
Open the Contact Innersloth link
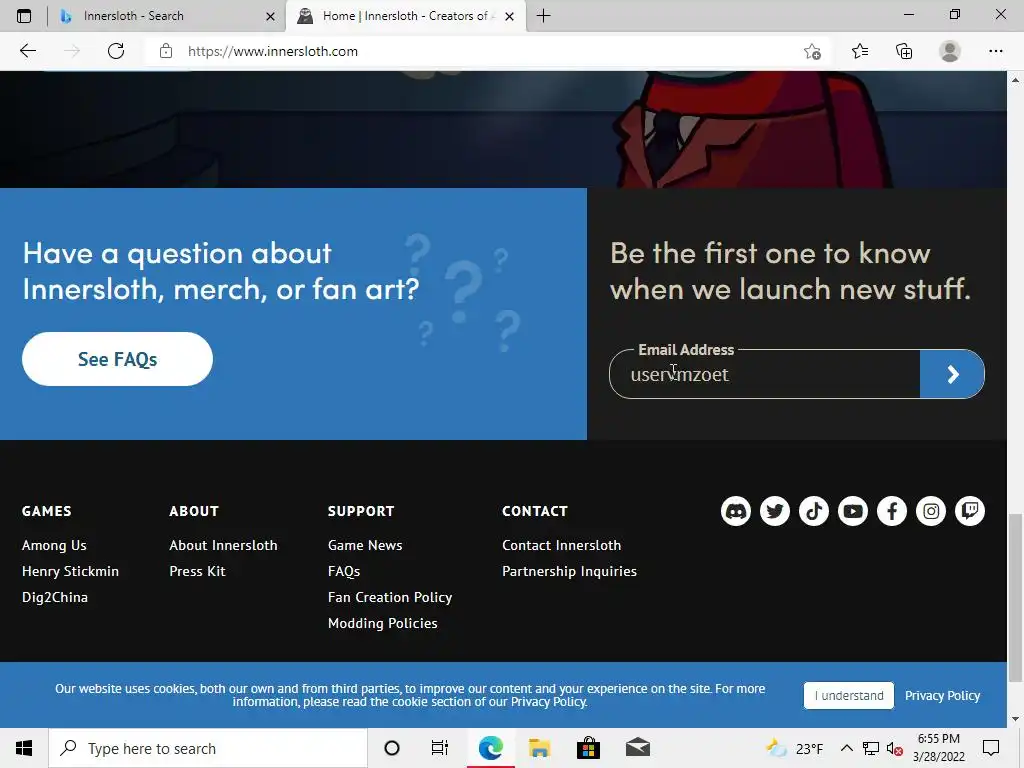(x=562, y=545)
